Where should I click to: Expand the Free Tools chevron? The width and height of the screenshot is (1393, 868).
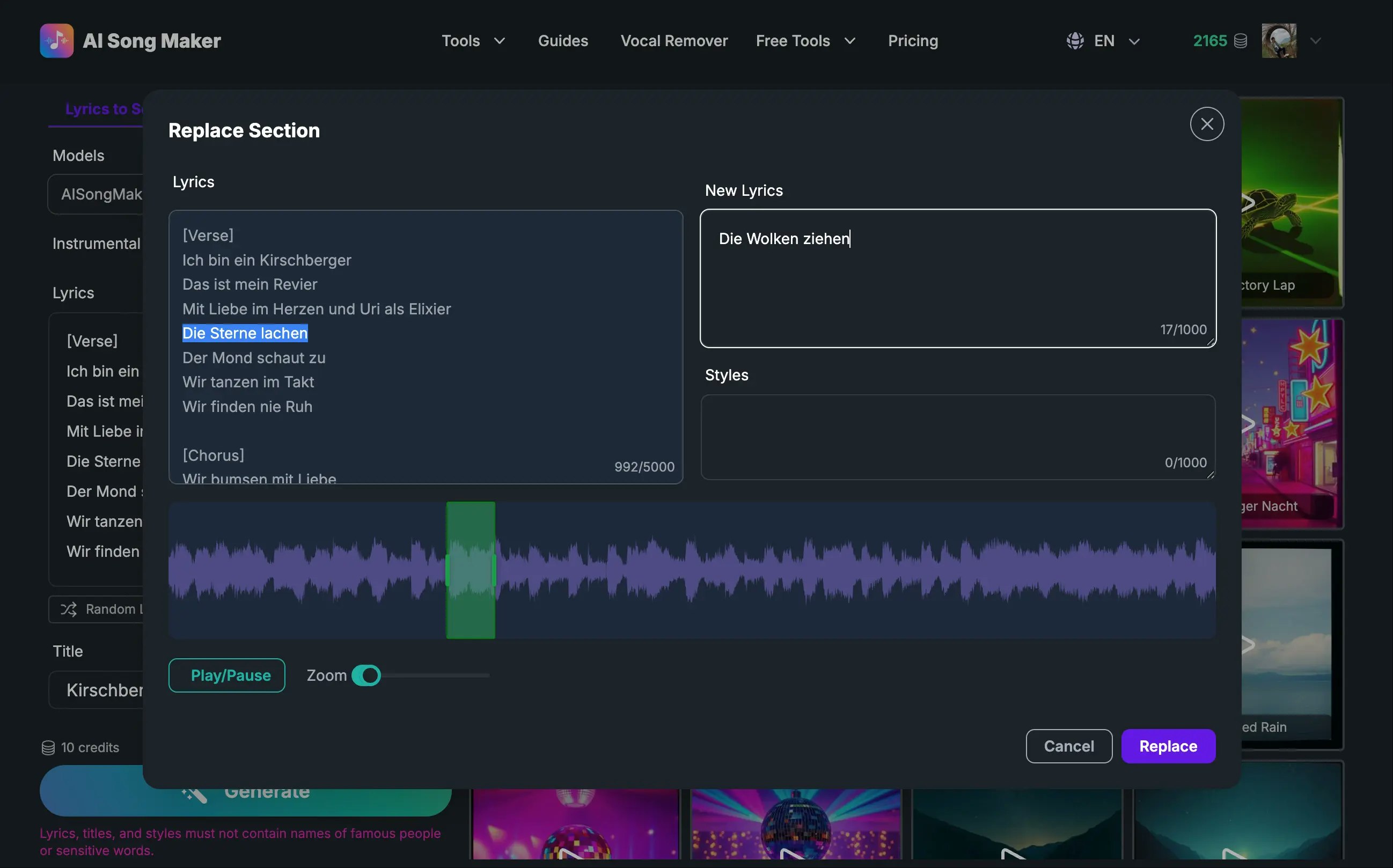tap(850, 41)
